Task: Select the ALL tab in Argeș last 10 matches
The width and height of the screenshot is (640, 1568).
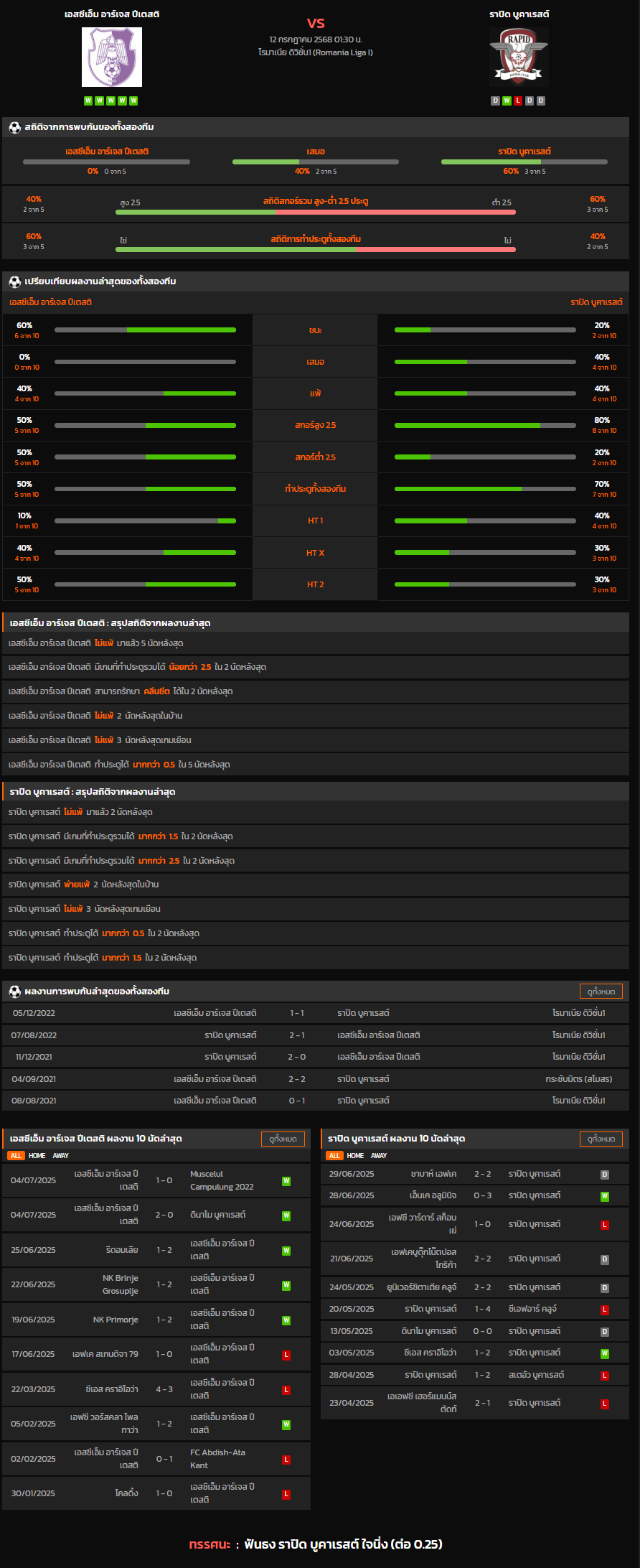Action: [16, 1156]
